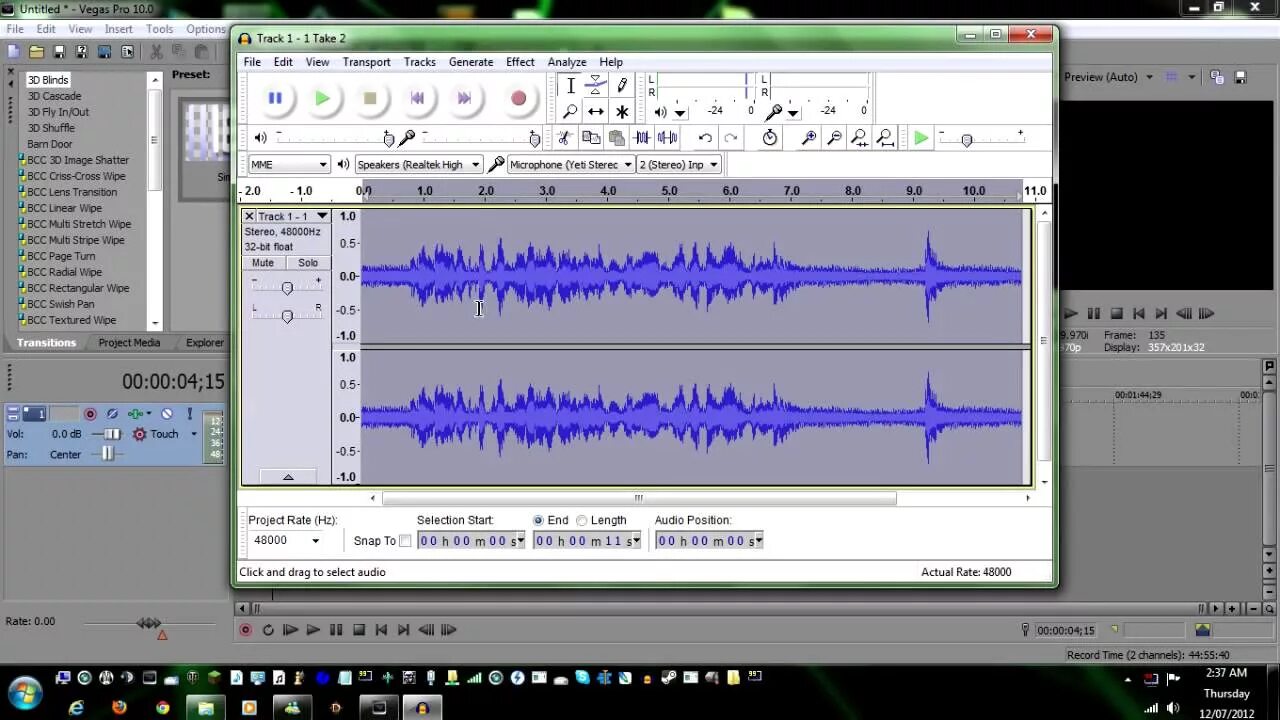Close Track 1 - 1 with the X

pos(249,216)
